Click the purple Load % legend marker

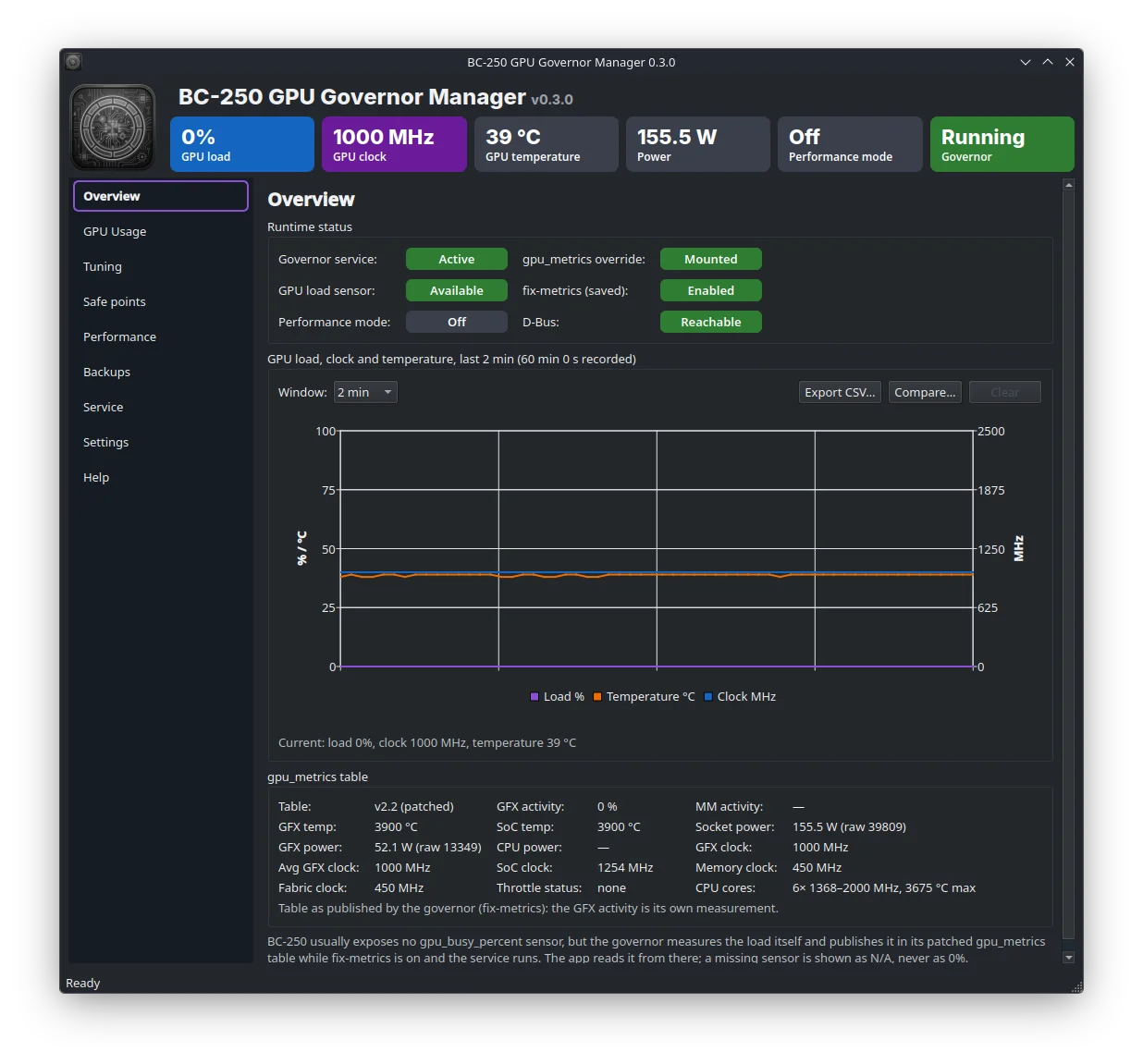point(535,697)
